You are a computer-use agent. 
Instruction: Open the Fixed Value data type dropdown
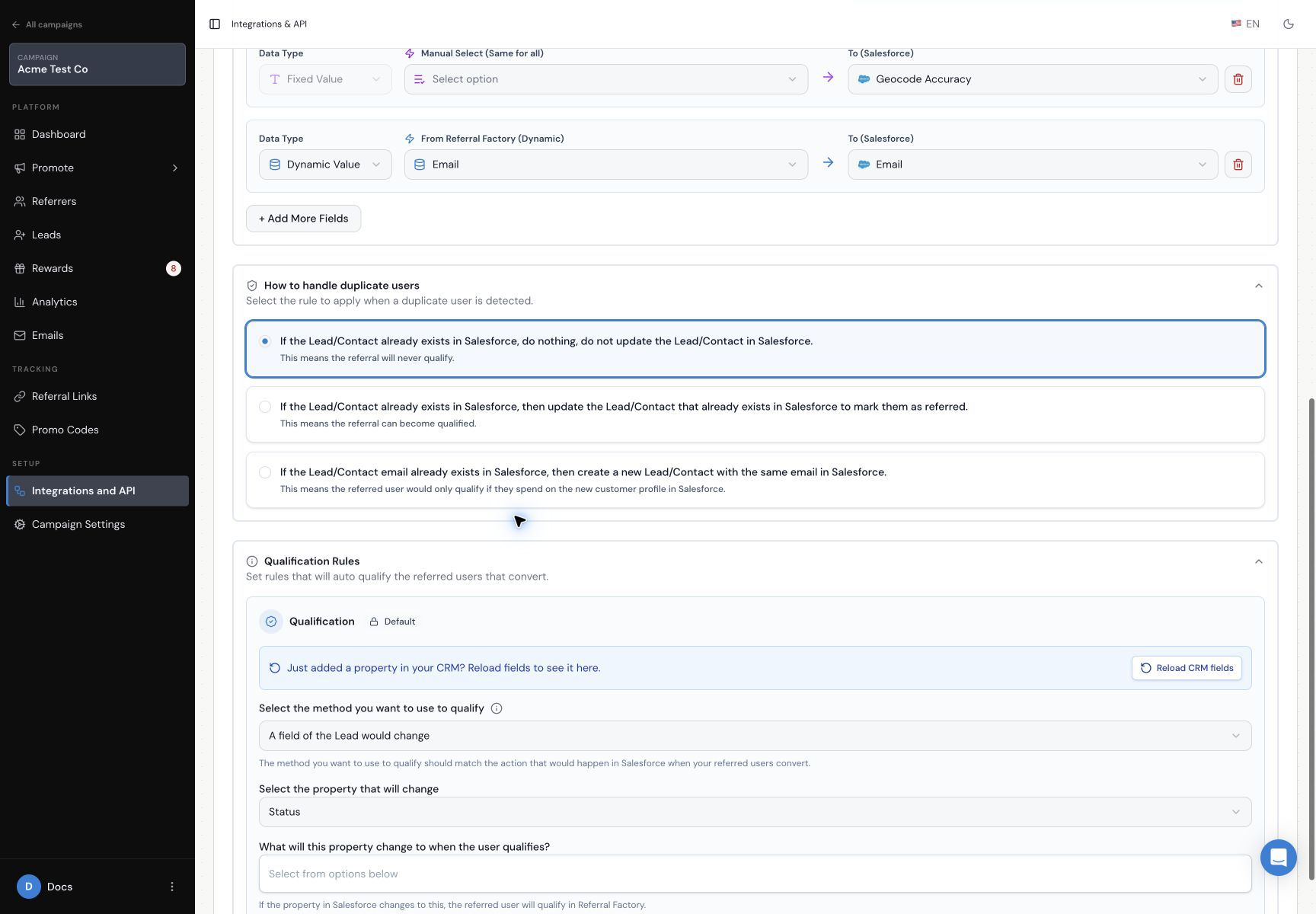[x=325, y=79]
